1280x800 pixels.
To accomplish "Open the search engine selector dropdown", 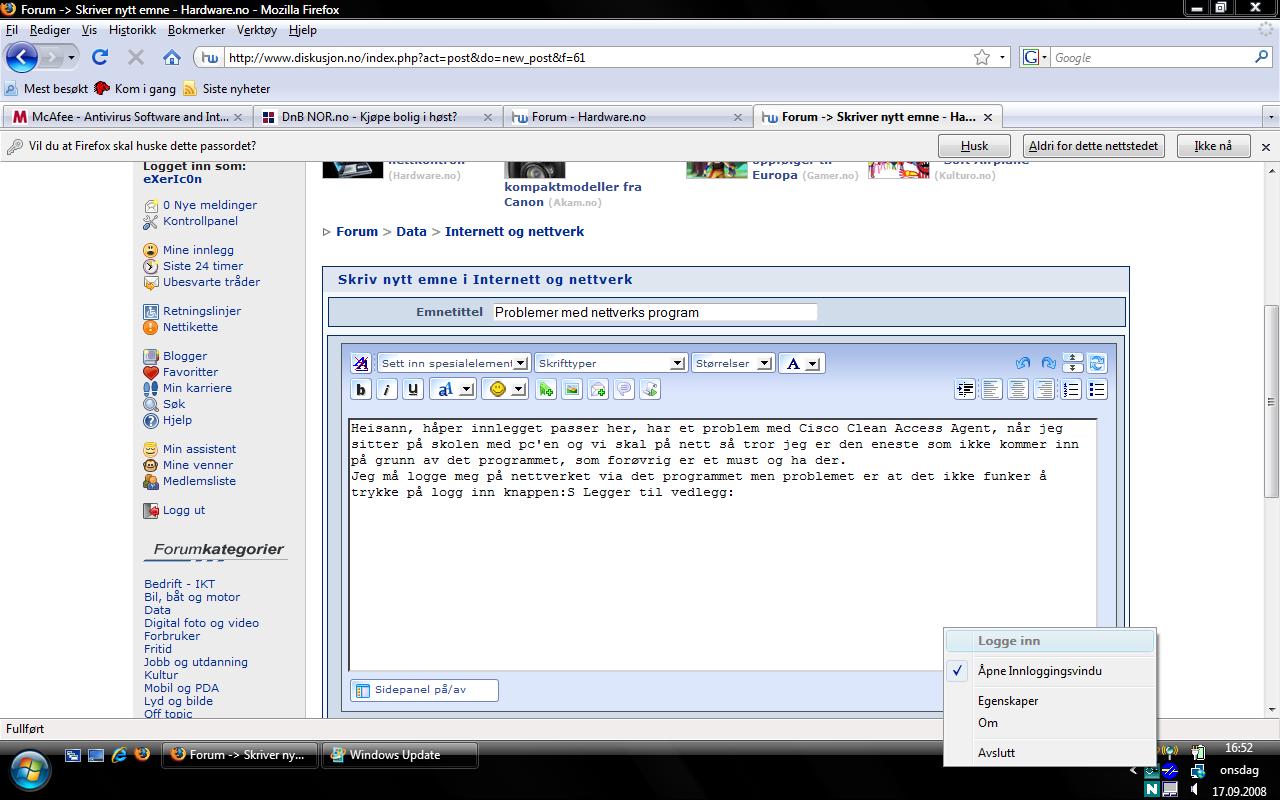I will (1036, 57).
